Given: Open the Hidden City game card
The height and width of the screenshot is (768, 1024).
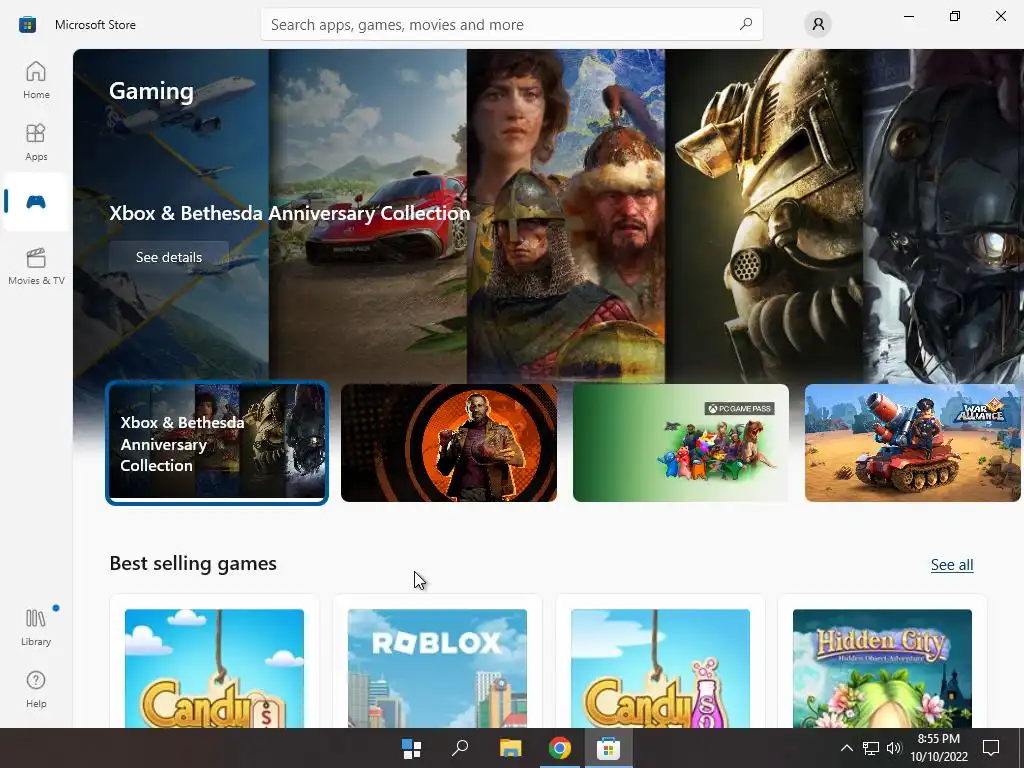Looking at the screenshot, I should click(x=882, y=662).
